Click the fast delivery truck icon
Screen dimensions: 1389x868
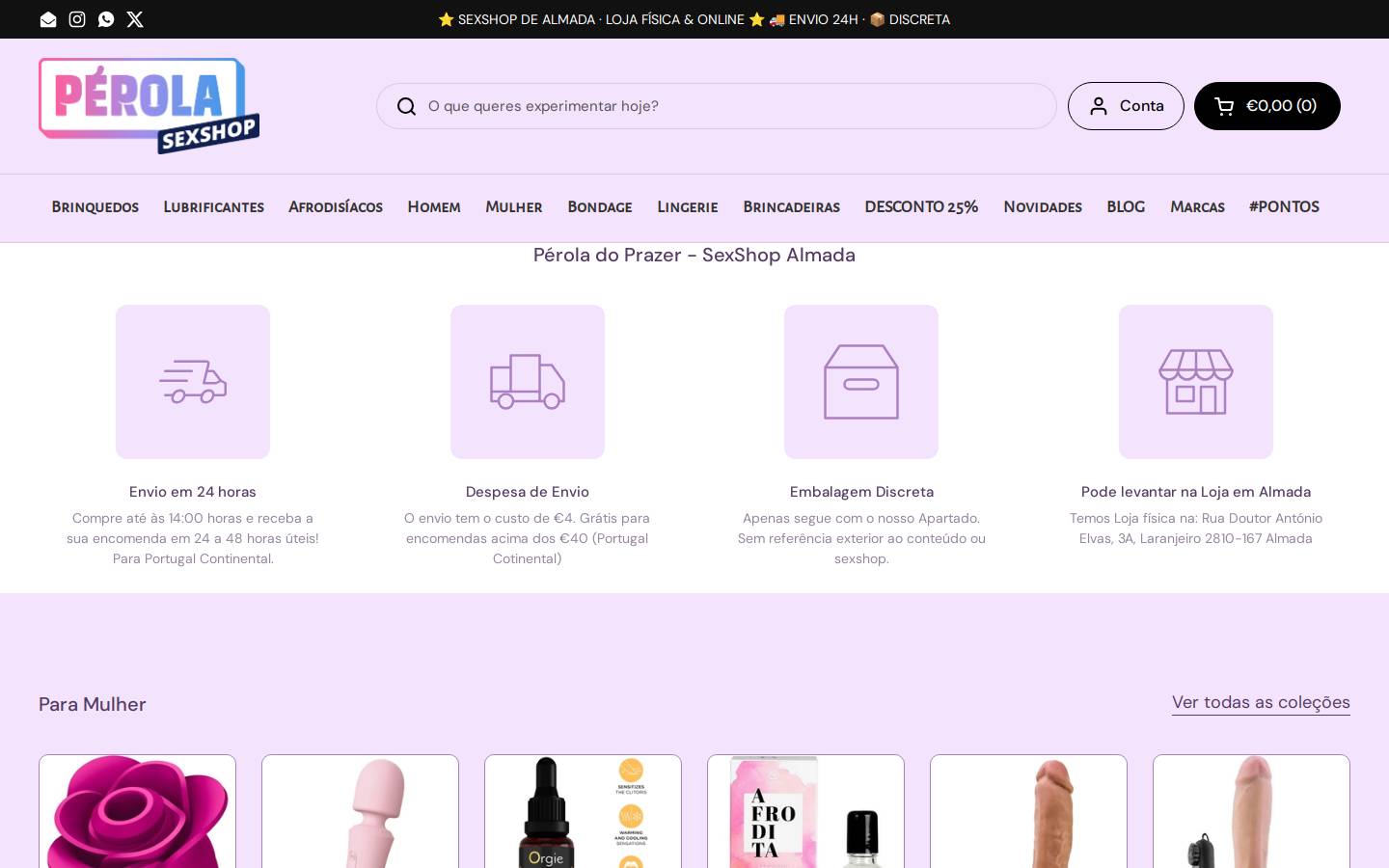(193, 382)
